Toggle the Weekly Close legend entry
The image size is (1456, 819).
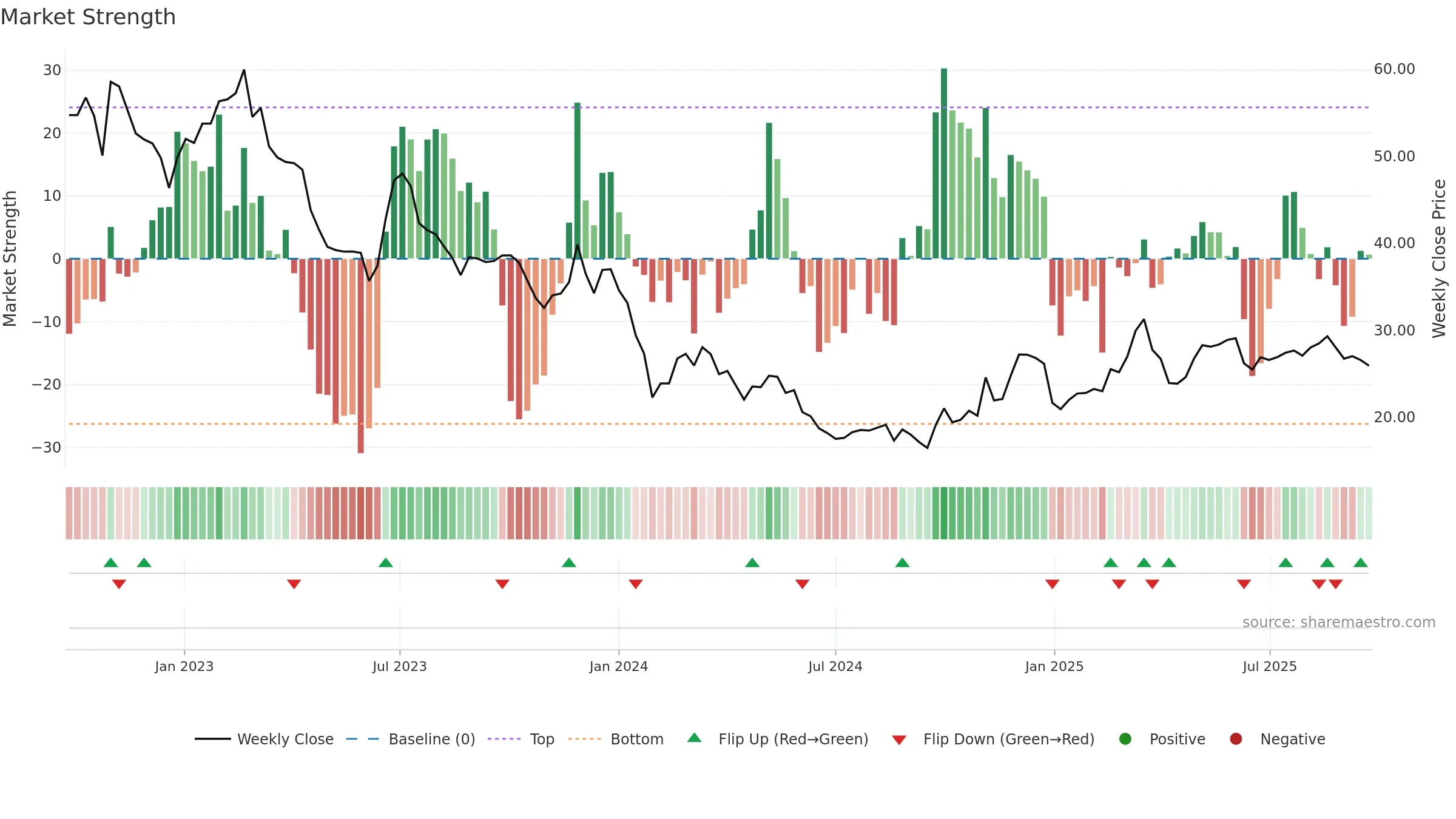[x=264, y=739]
